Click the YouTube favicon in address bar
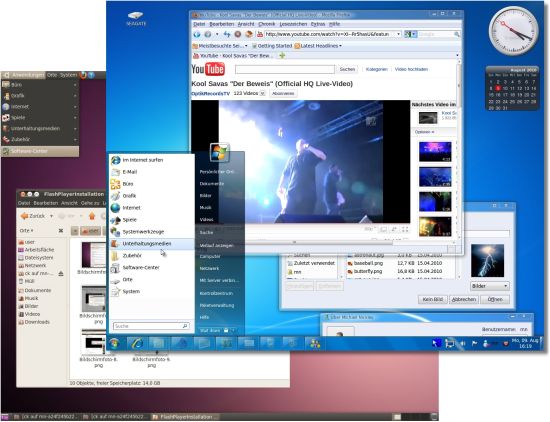The width and height of the screenshot is (550, 422). [x=260, y=34]
